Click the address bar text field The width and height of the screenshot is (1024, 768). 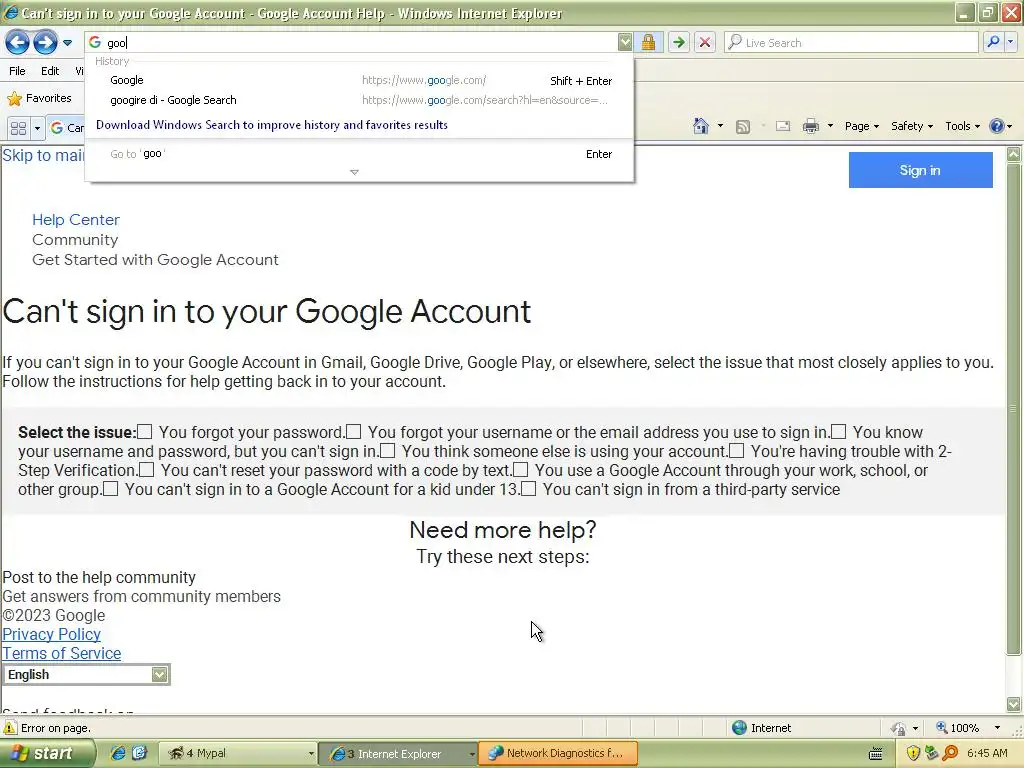360,42
